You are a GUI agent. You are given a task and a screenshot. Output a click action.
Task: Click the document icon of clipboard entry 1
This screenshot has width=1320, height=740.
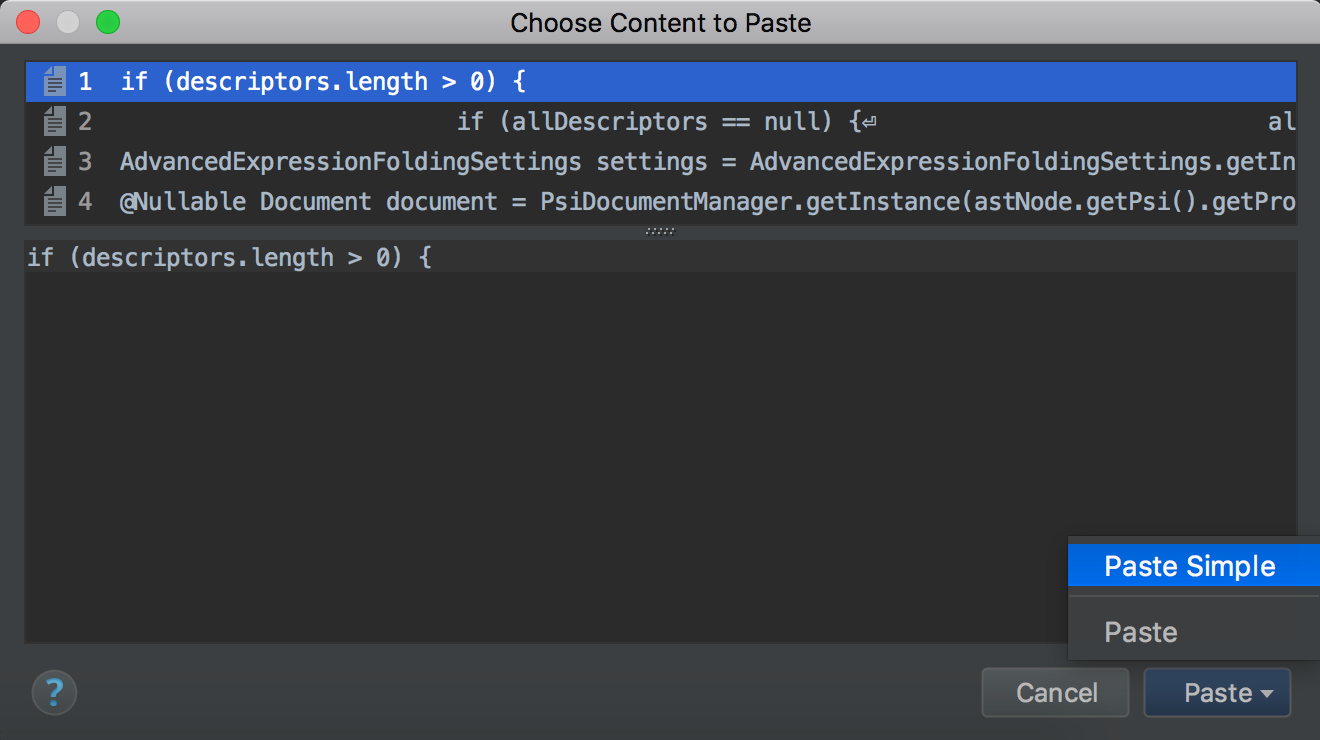point(55,81)
